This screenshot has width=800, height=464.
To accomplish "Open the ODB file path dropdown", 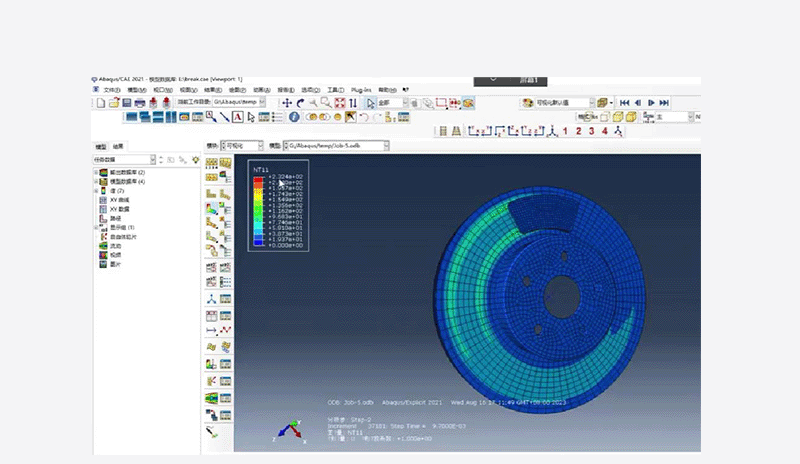I will (x=384, y=145).
